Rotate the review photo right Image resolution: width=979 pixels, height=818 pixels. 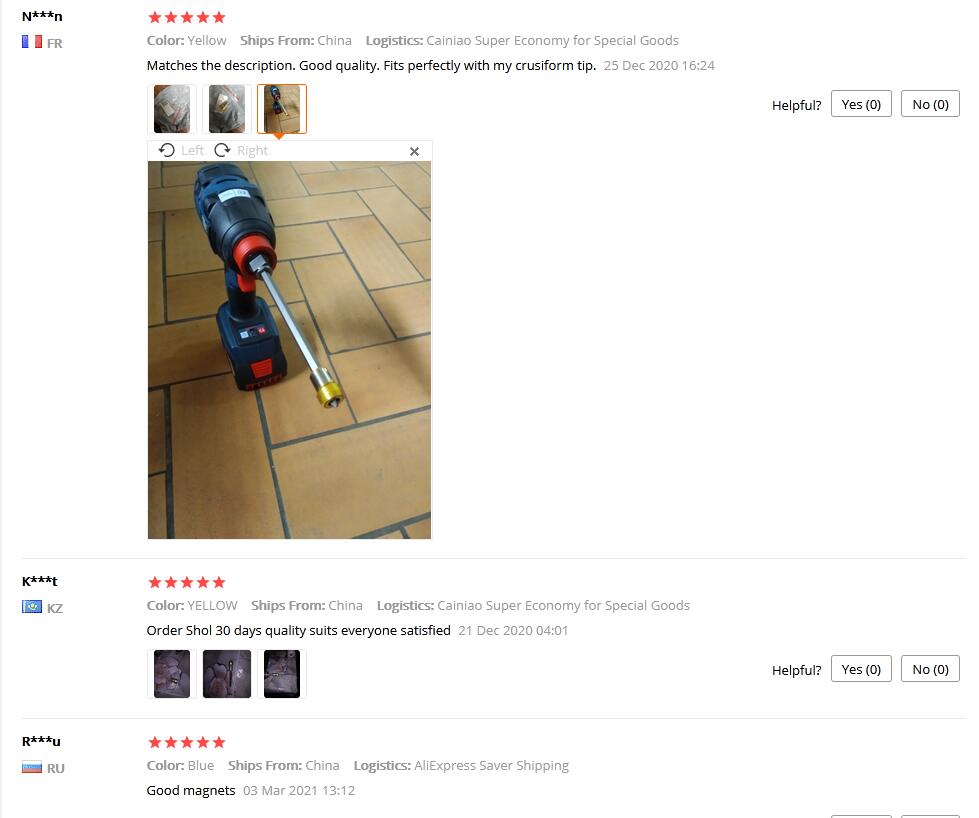coord(241,150)
